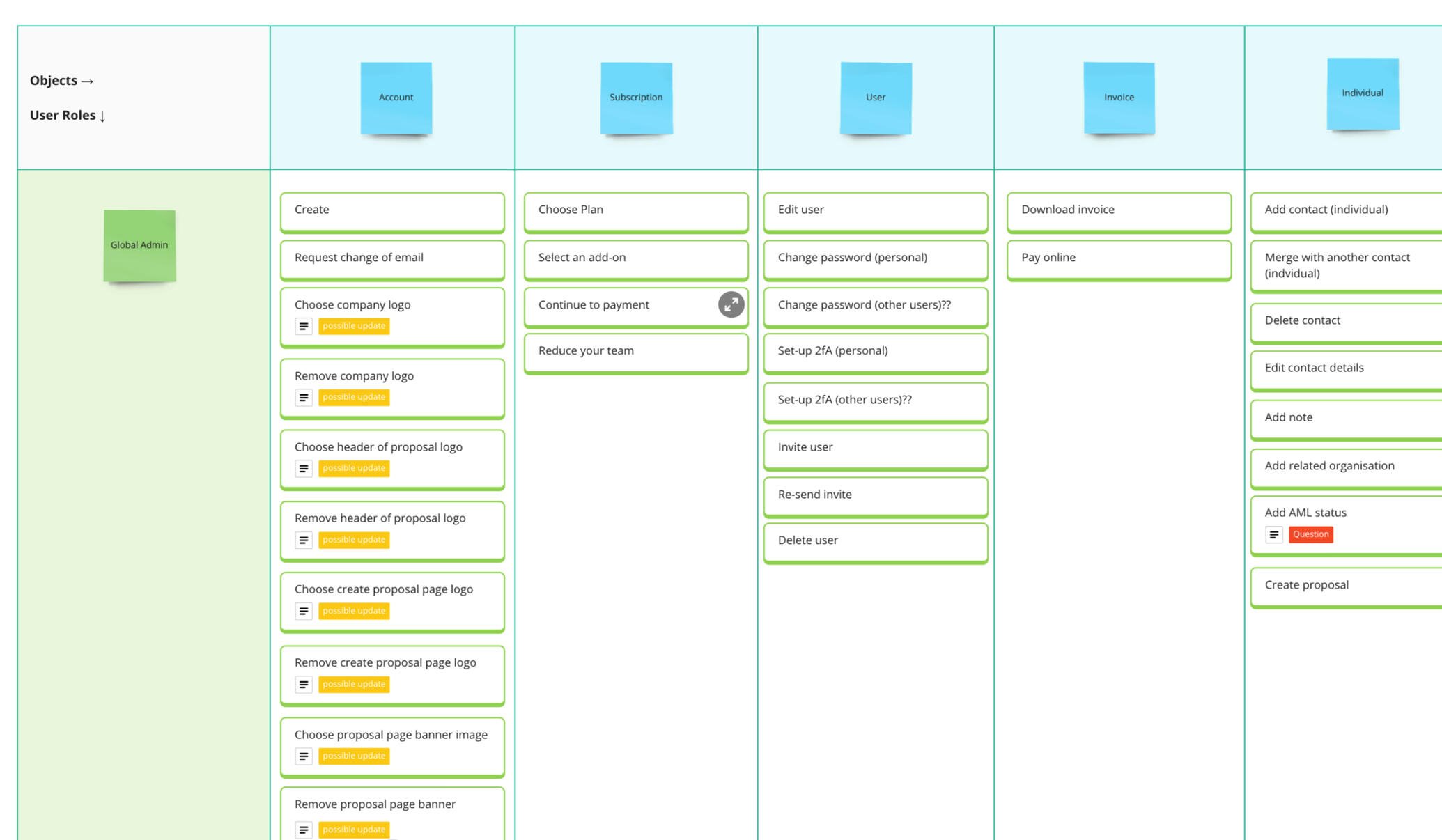This screenshot has height=840, width=1442.
Task: Open description icon on Add AML status card
Action: pos(1273,534)
